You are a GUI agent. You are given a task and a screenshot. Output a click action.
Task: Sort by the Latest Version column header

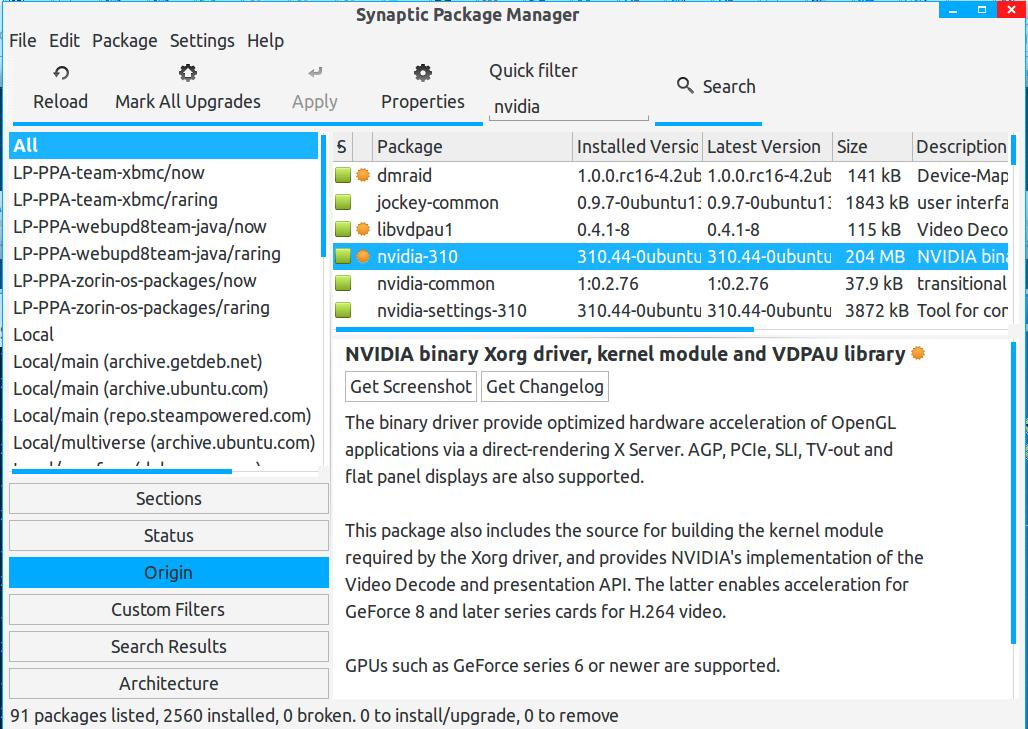[765, 147]
